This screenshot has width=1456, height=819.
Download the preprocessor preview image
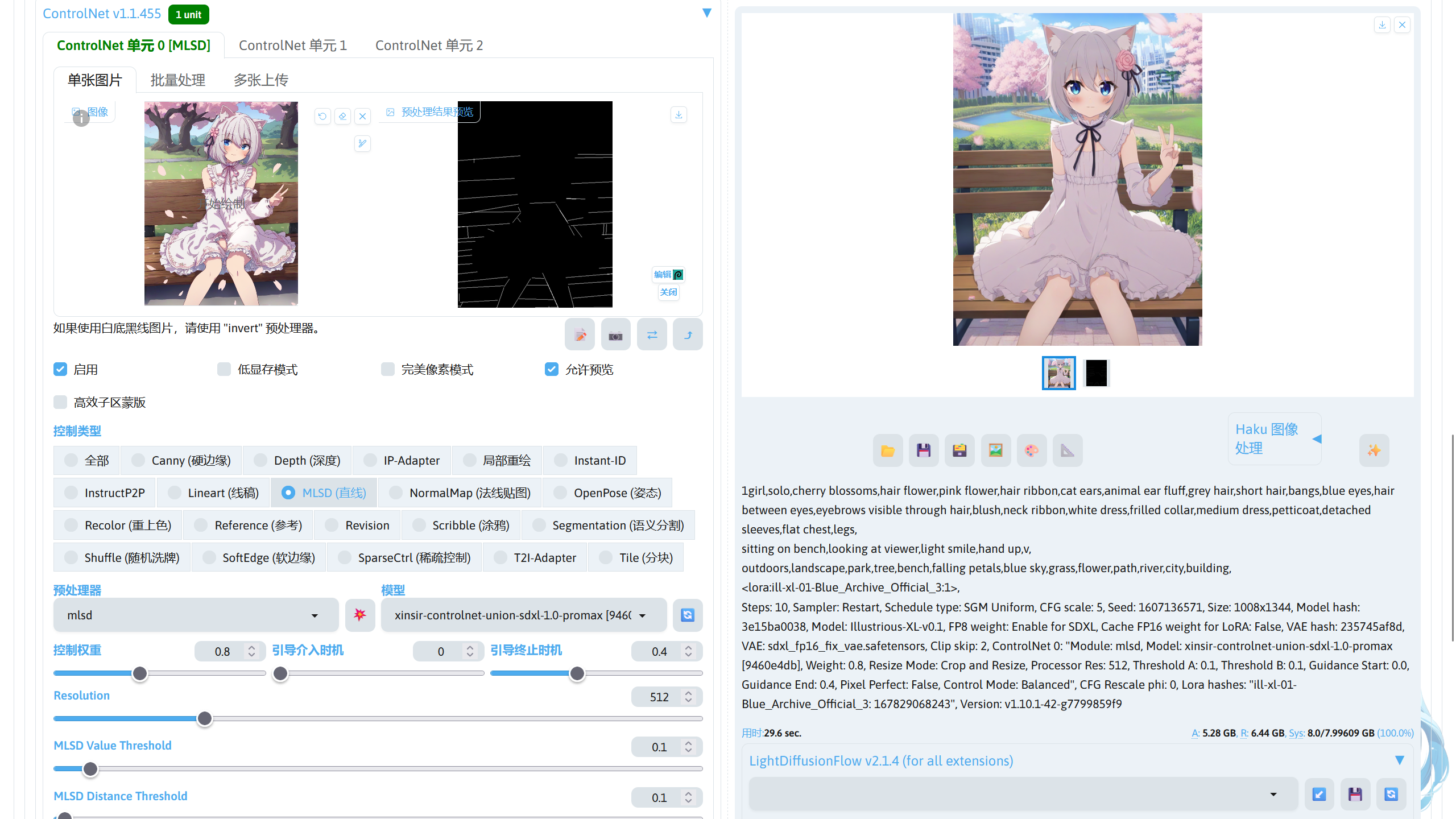[x=678, y=114]
